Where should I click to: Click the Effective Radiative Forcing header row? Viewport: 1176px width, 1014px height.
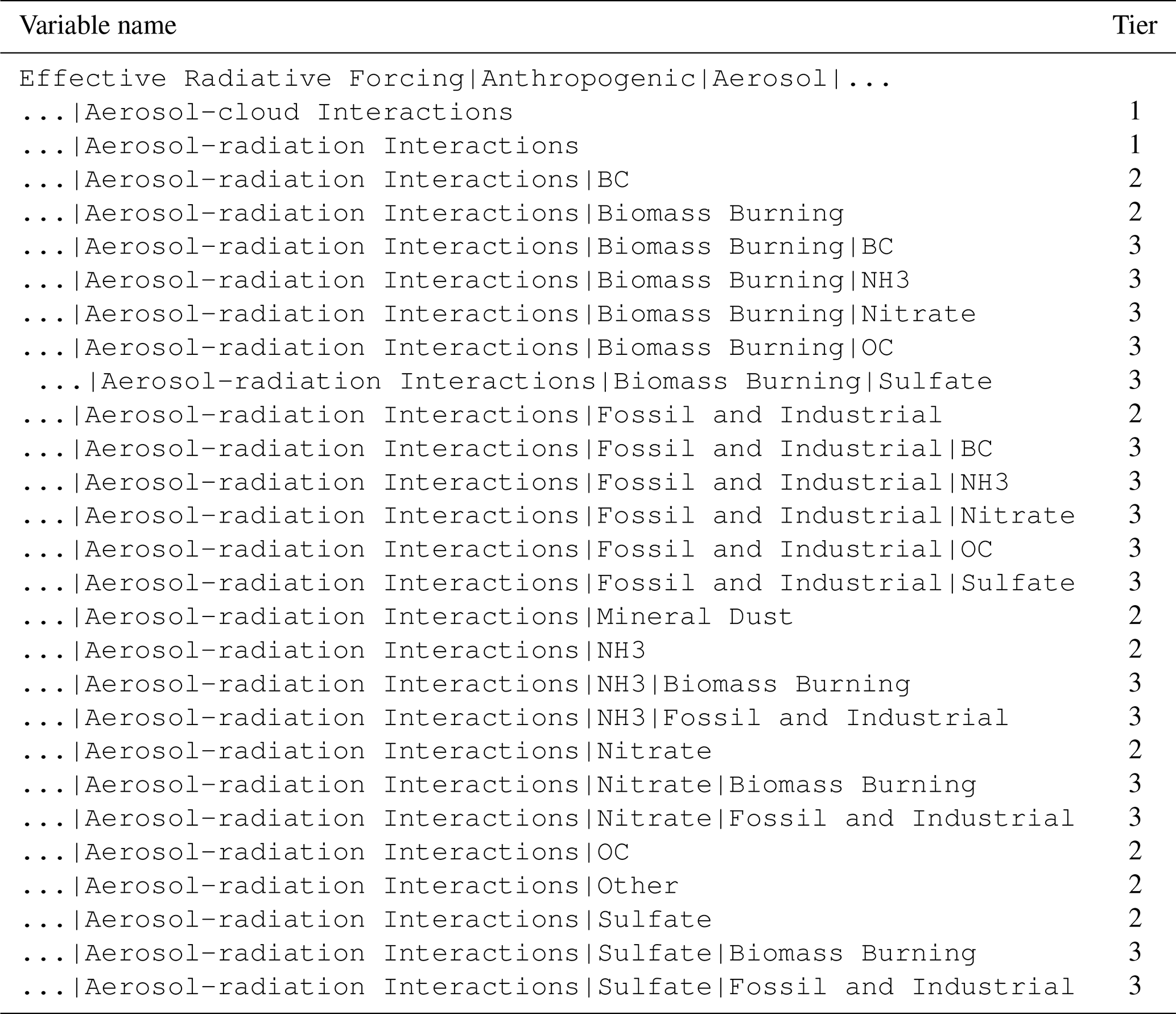(x=455, y=78)
